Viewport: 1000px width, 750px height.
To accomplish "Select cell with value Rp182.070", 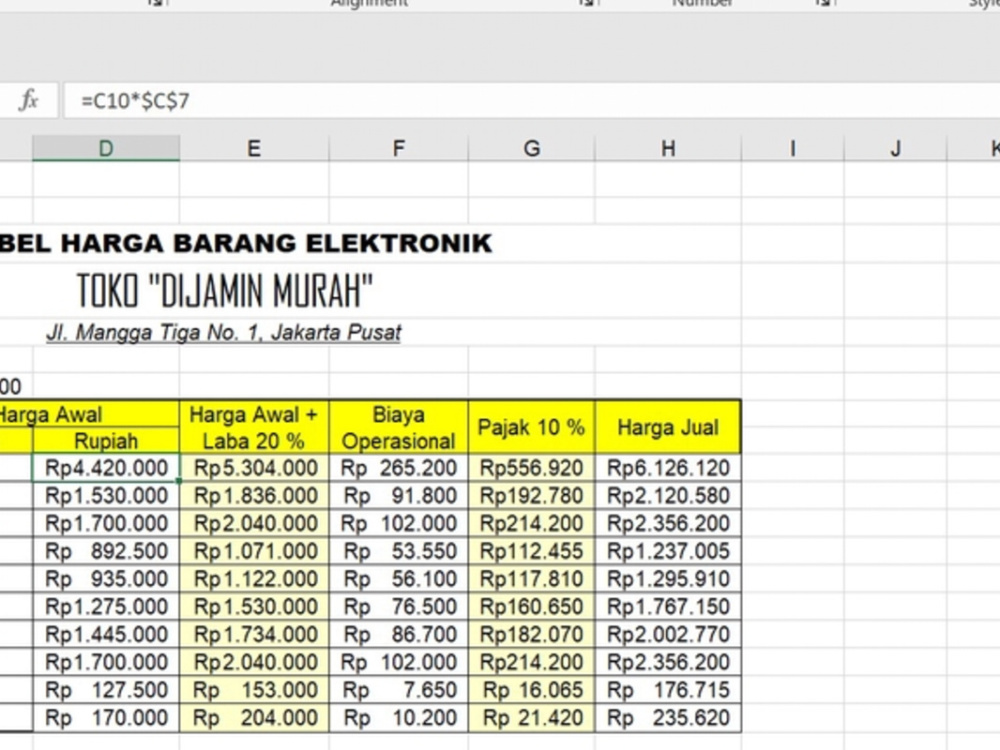I will point(531,635).
